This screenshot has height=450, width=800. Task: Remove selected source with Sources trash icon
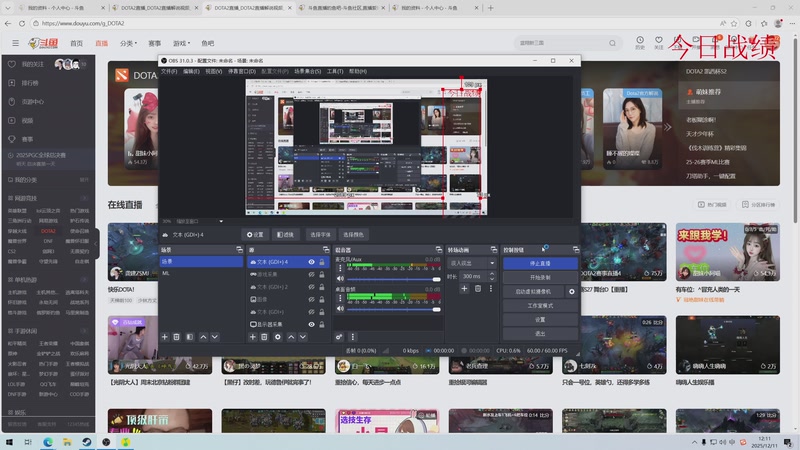[x=264, y=337]
